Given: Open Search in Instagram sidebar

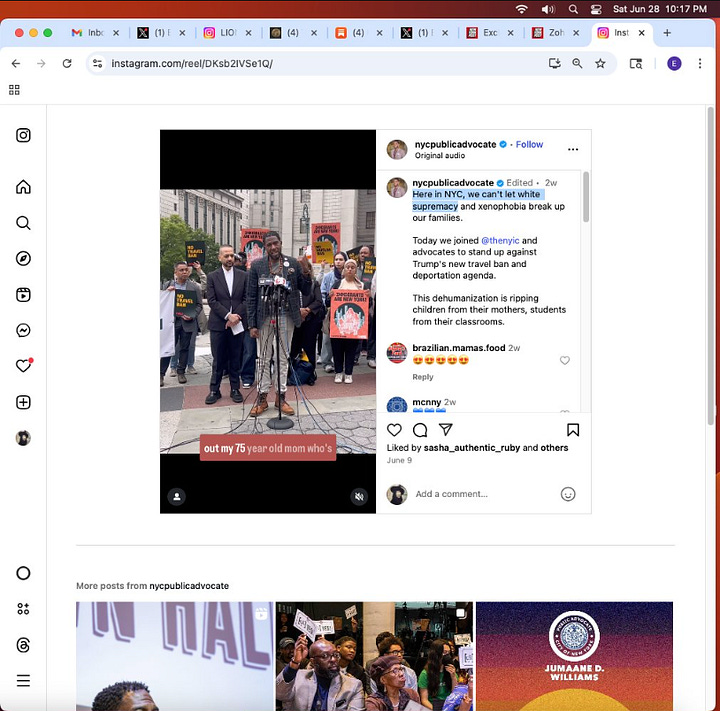Looking at the screenshot, I should 23,223.
